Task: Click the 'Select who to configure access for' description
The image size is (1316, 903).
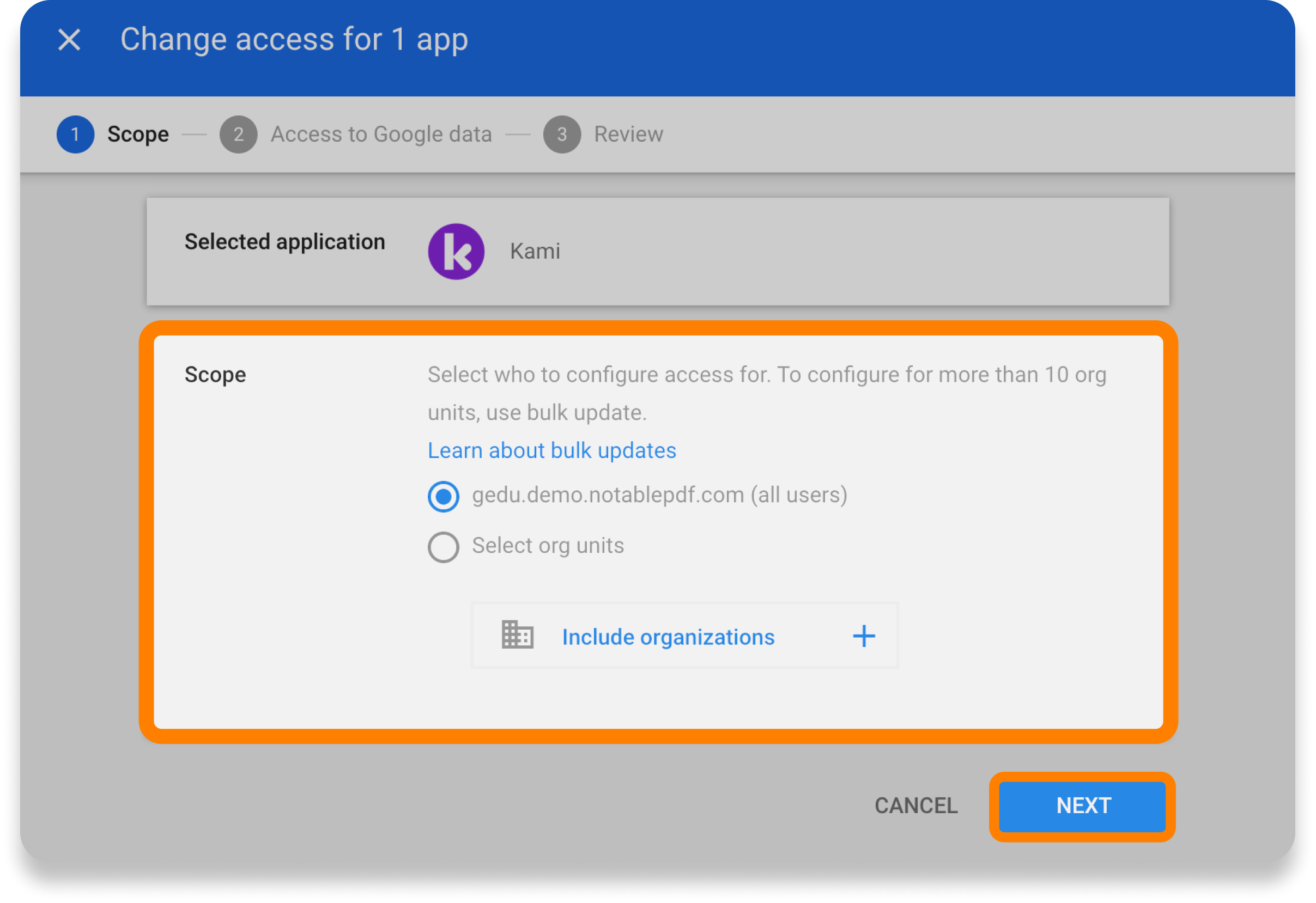Action: (767, 393)
